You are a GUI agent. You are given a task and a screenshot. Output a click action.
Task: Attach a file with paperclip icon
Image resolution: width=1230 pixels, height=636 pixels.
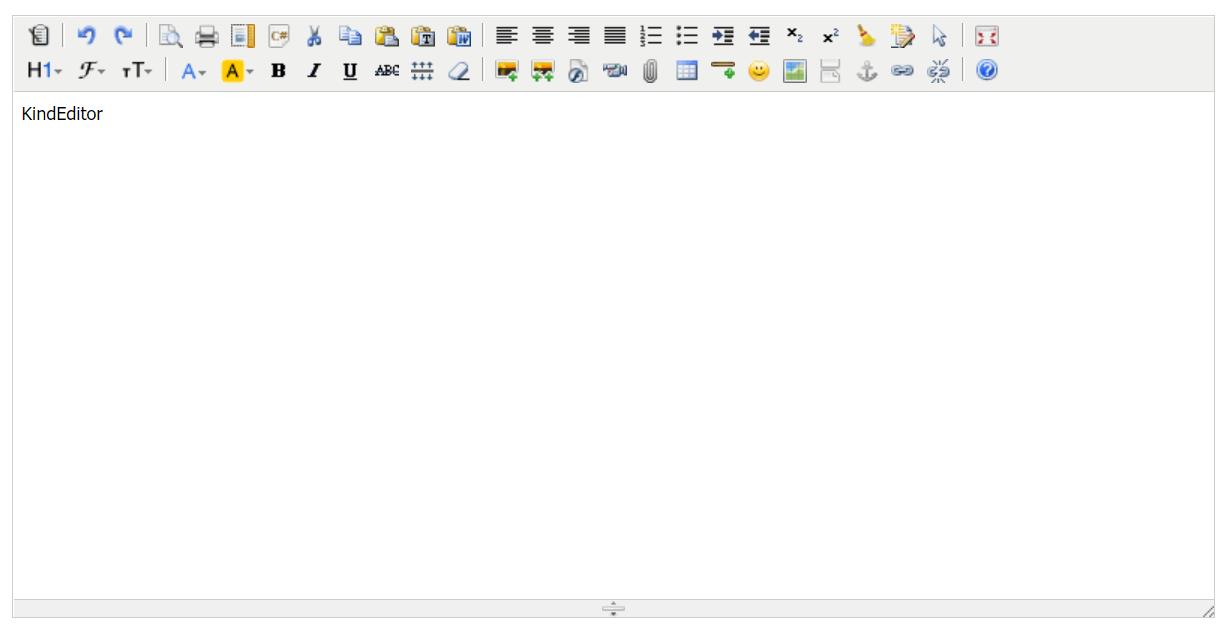tap(649, 71)
